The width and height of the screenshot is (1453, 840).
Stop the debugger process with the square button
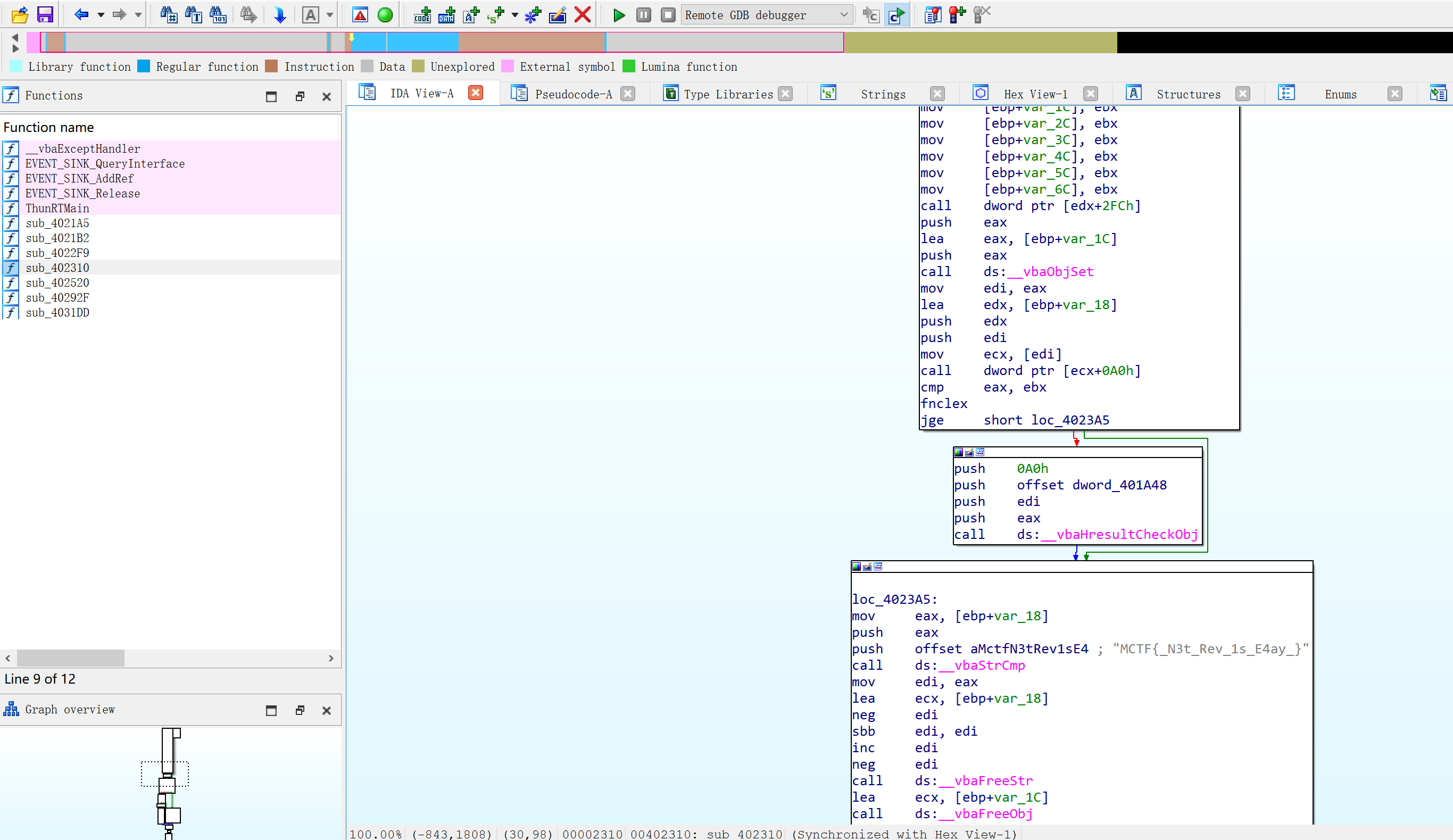click(668, 14)
